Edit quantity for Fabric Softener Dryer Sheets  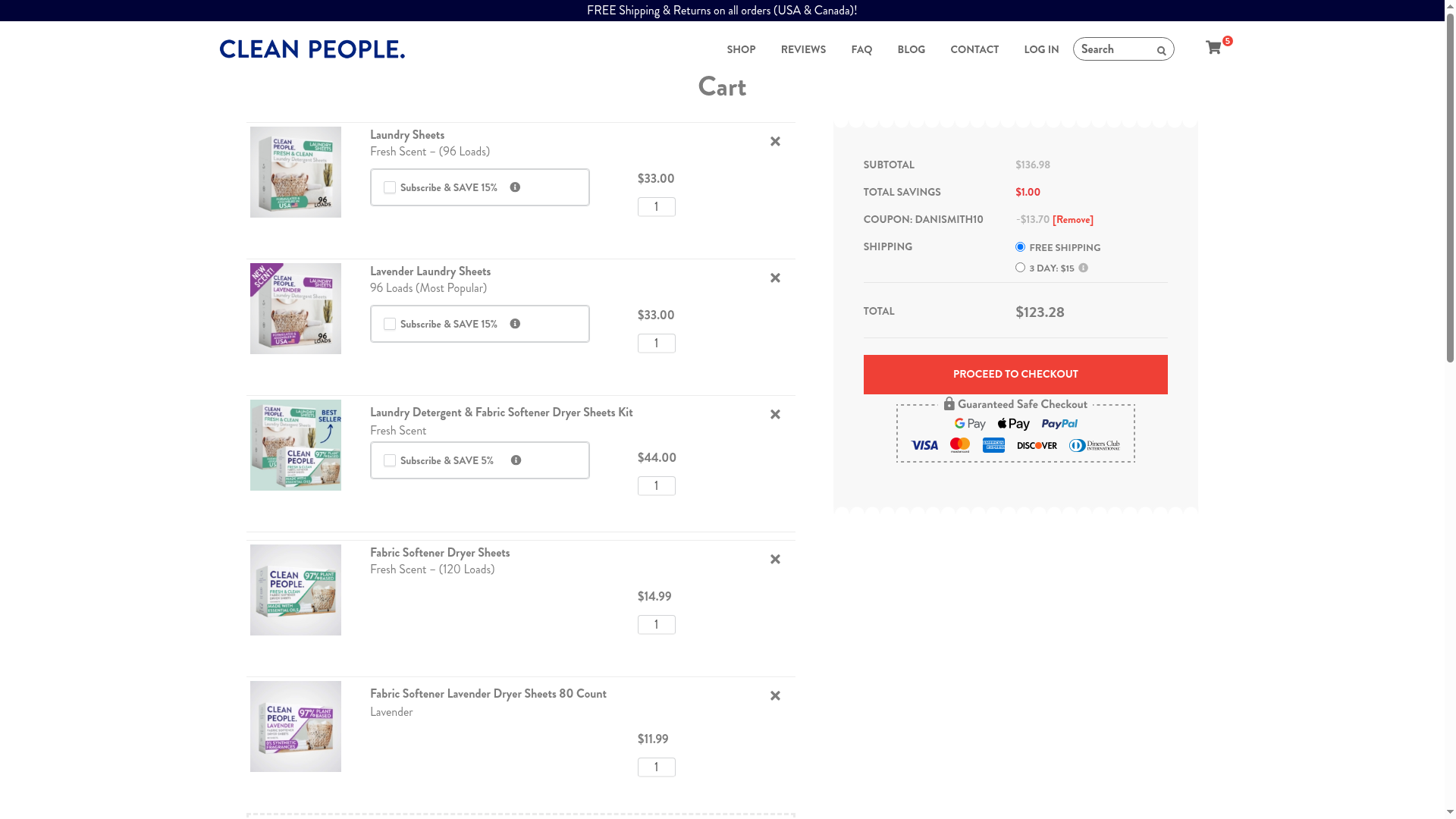coord(657,625)
